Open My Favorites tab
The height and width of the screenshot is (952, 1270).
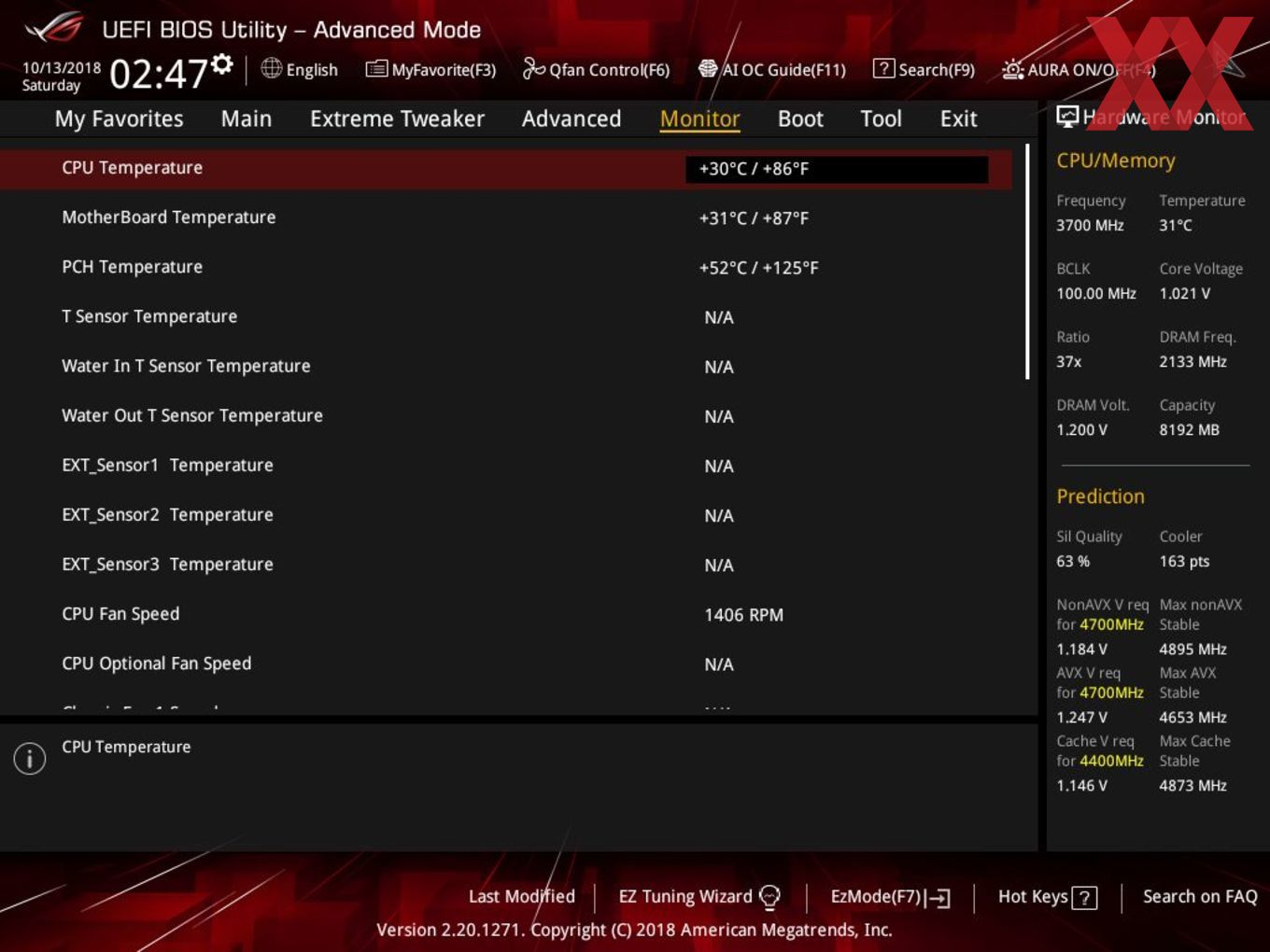click(119, 119)
